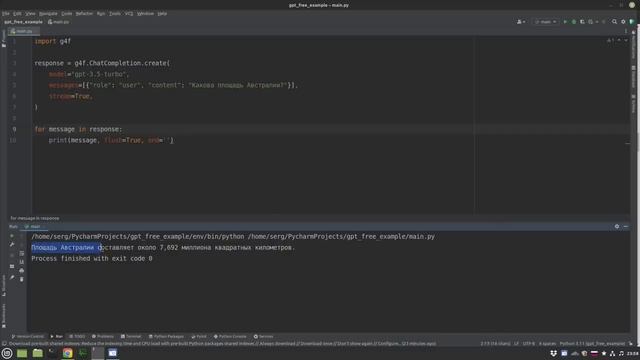This screenshot has height=360, width=640.
Task: Open the VCS menu
Action: pos(129,13)
